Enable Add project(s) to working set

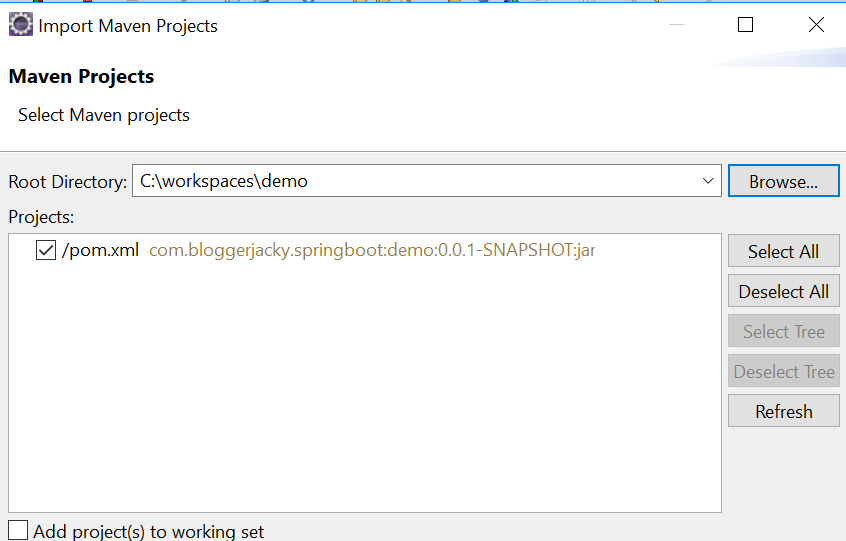[x=18, y=530]
